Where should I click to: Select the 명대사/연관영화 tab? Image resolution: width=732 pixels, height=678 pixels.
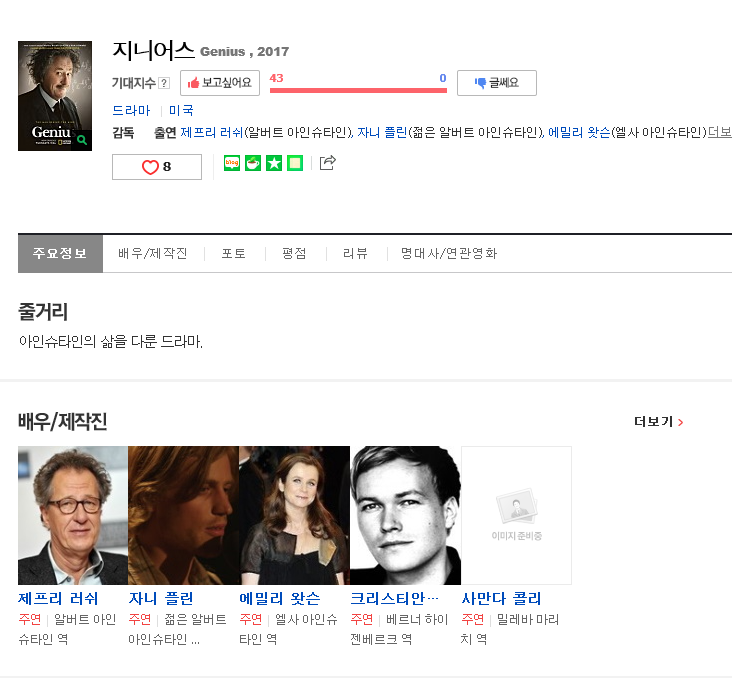449,253
